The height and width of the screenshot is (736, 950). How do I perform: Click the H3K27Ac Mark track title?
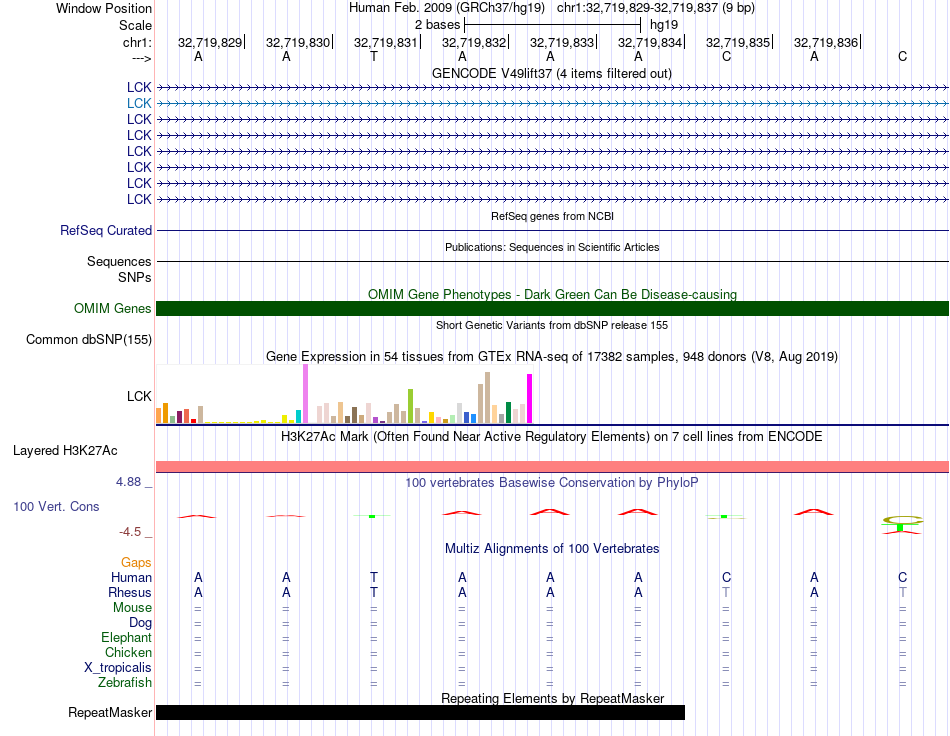point(551,437)
